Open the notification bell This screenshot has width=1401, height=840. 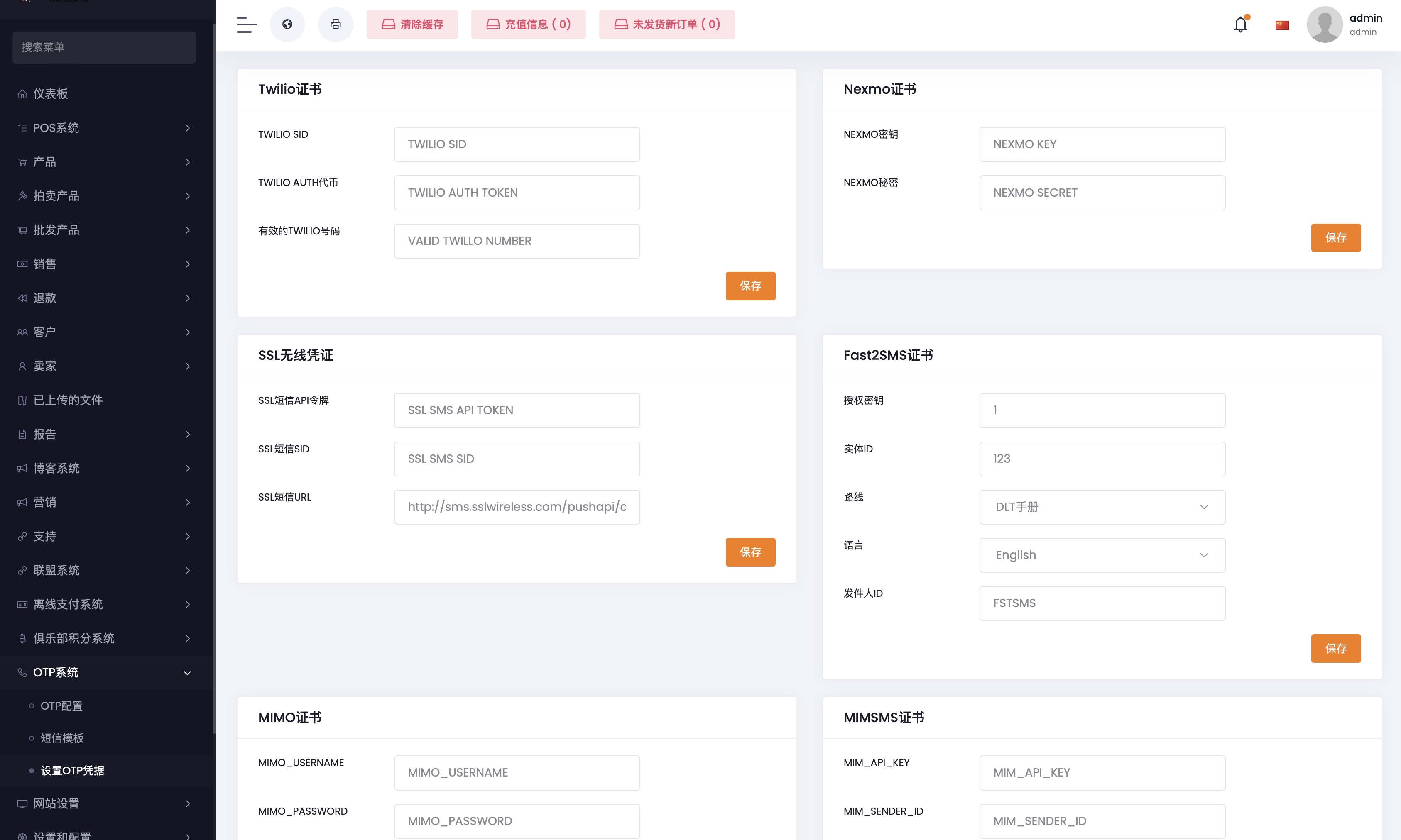coord(1240,24)
